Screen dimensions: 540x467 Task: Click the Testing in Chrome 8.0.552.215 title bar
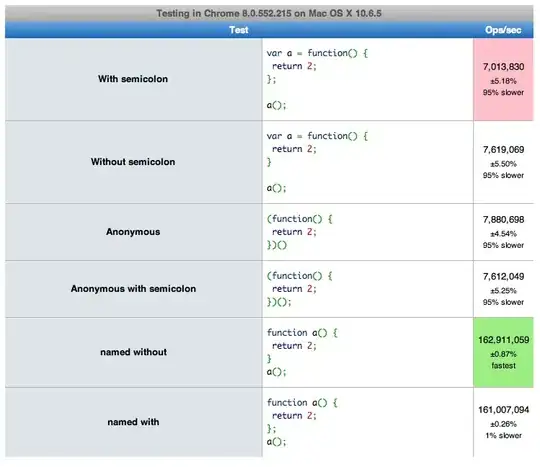point(269,13)
